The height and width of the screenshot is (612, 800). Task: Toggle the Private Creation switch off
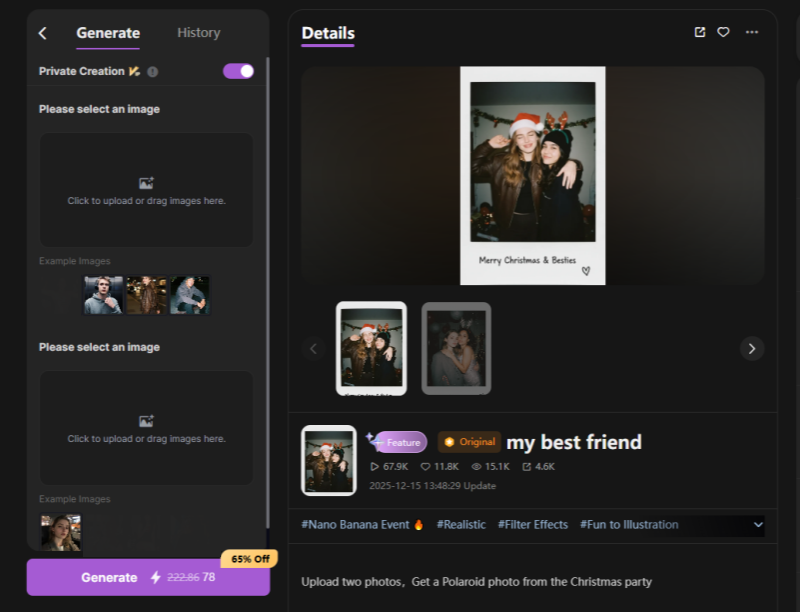238,71
